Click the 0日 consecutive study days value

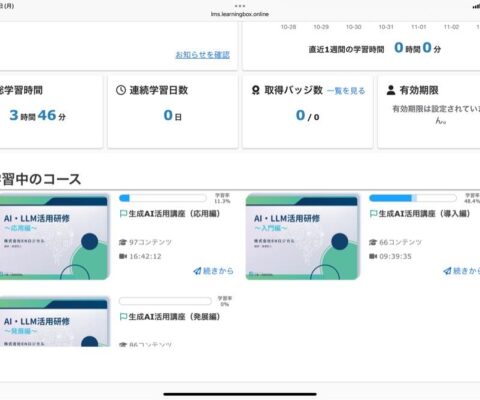pos(173,115)
